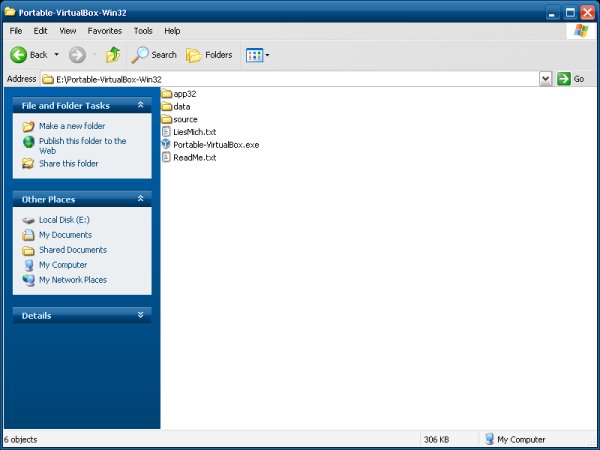
Task: Click the green Go button
Action: [x=571, y=79]
